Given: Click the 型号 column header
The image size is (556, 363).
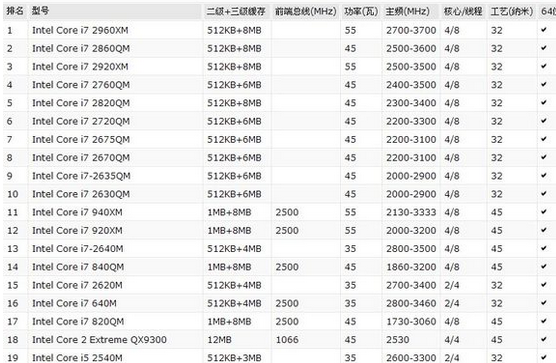Looking at the screenshot, I should 40,11.
